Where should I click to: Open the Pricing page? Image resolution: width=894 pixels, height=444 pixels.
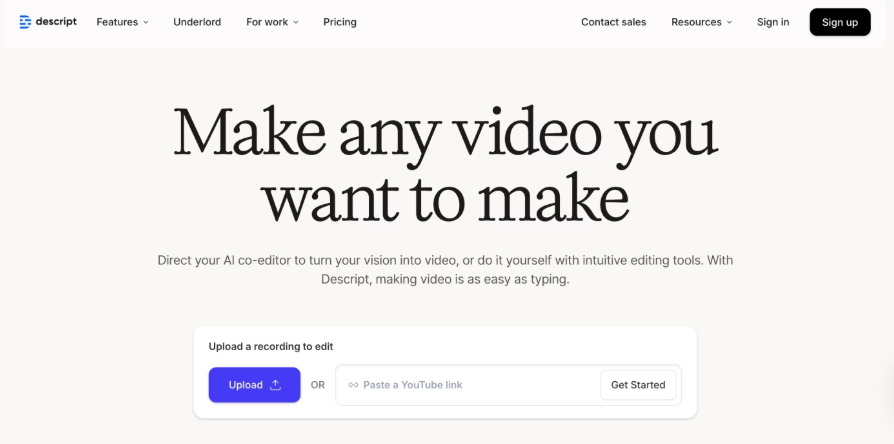point(340,22)
